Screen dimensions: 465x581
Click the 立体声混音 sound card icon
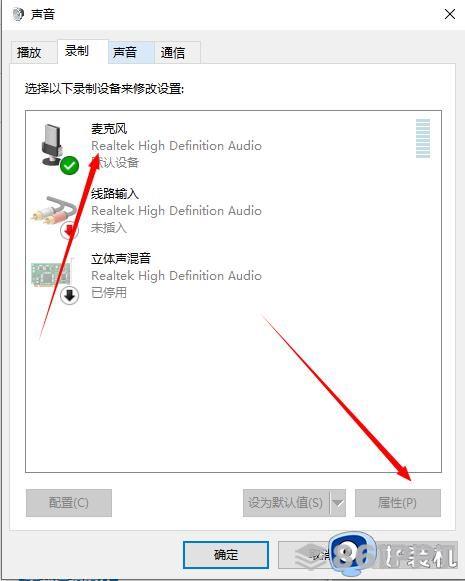[51, 274]
